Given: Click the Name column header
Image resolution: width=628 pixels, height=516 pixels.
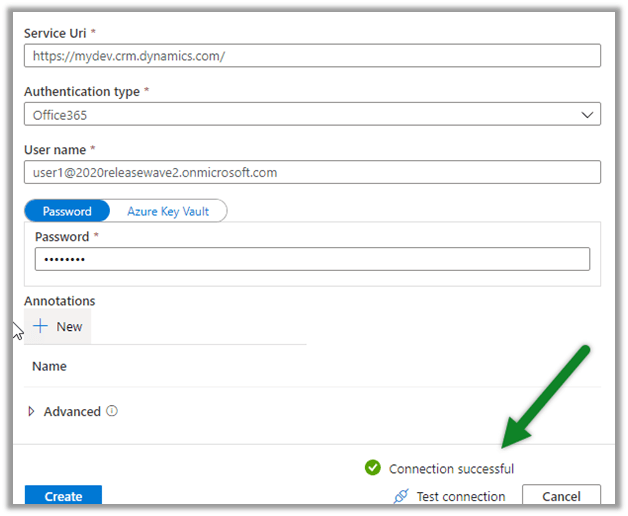Looking at the screenshot, I should click(x=49, y=366).
